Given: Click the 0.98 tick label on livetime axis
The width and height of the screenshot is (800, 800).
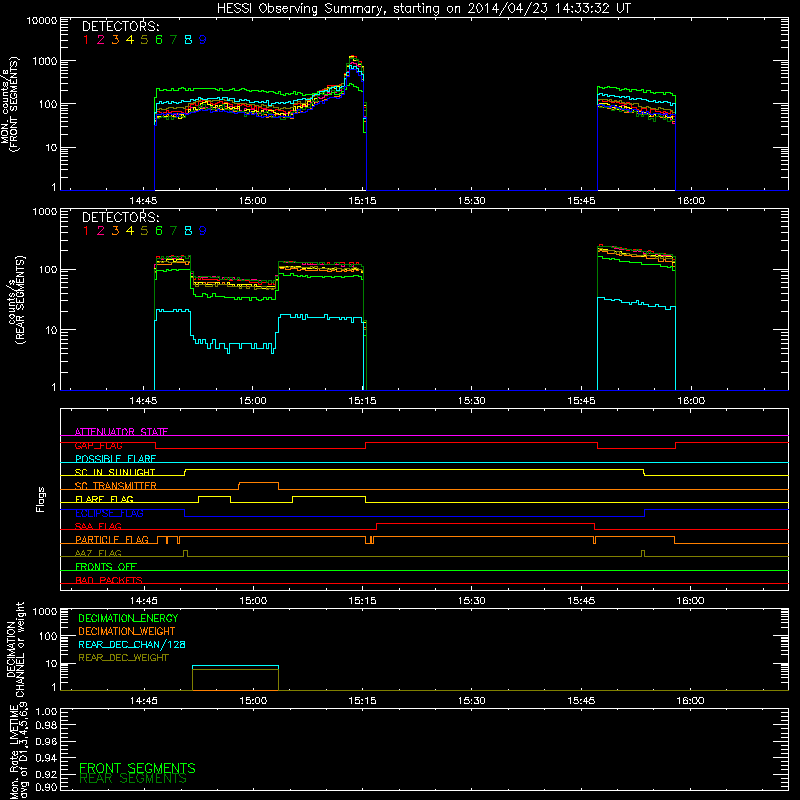Looking at the screenshot, I should click(x=46, y=725).
